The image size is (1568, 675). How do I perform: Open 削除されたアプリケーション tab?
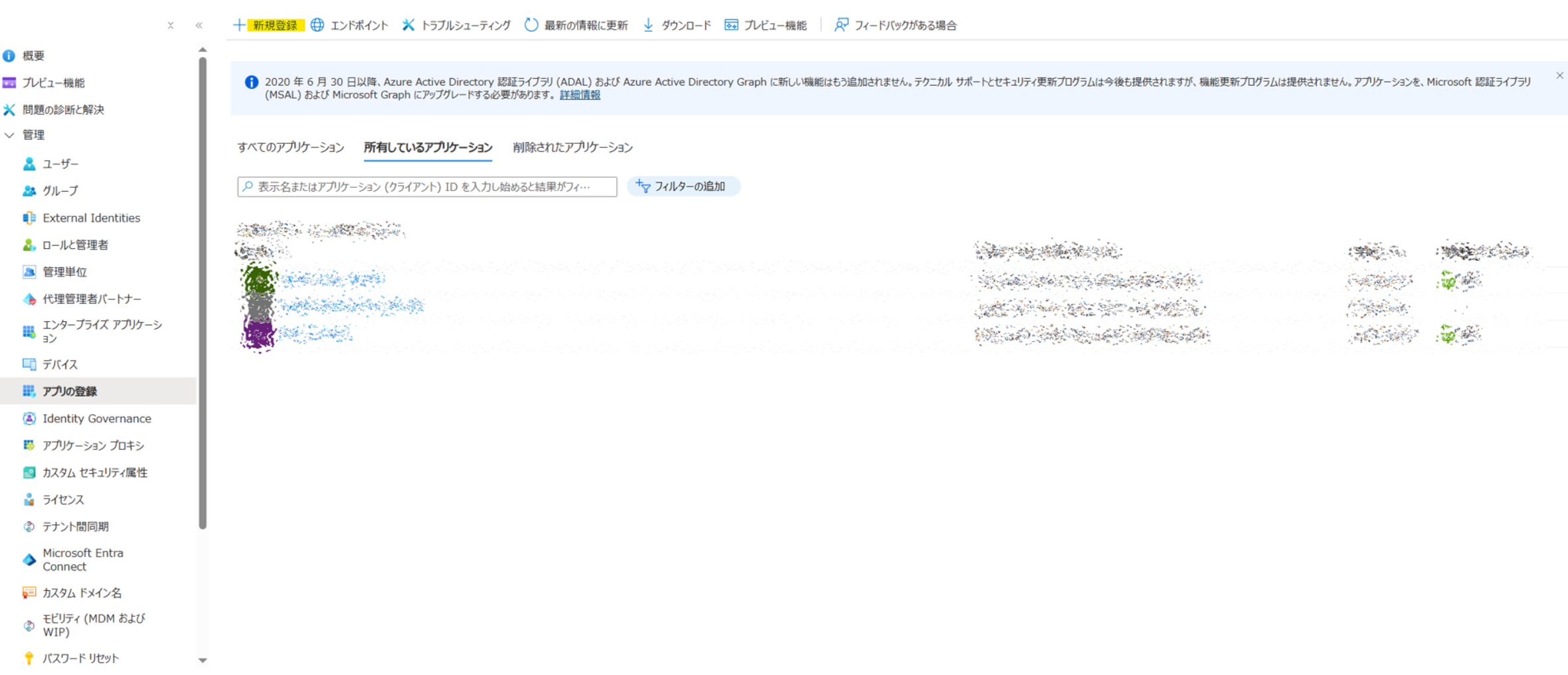coord(572,147)
